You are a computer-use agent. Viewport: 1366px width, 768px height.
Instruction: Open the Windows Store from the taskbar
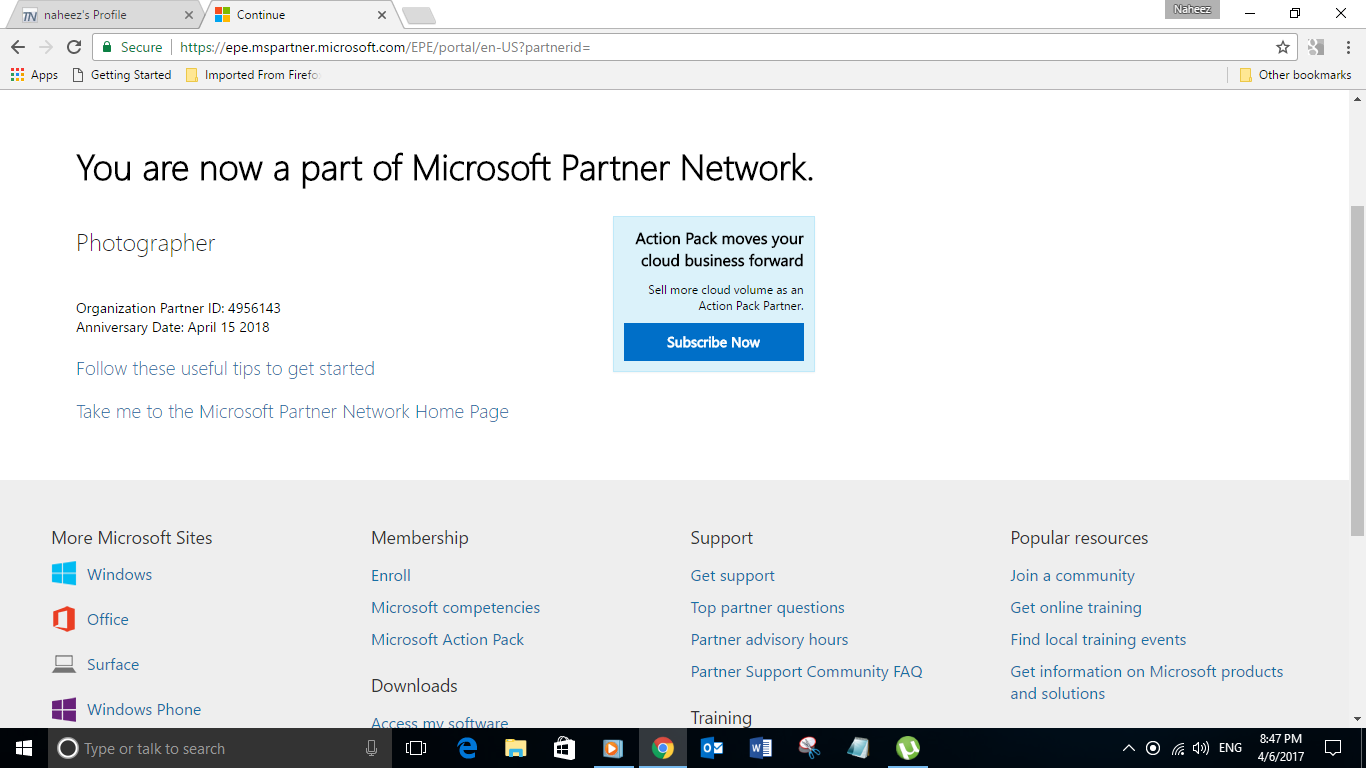565,748
